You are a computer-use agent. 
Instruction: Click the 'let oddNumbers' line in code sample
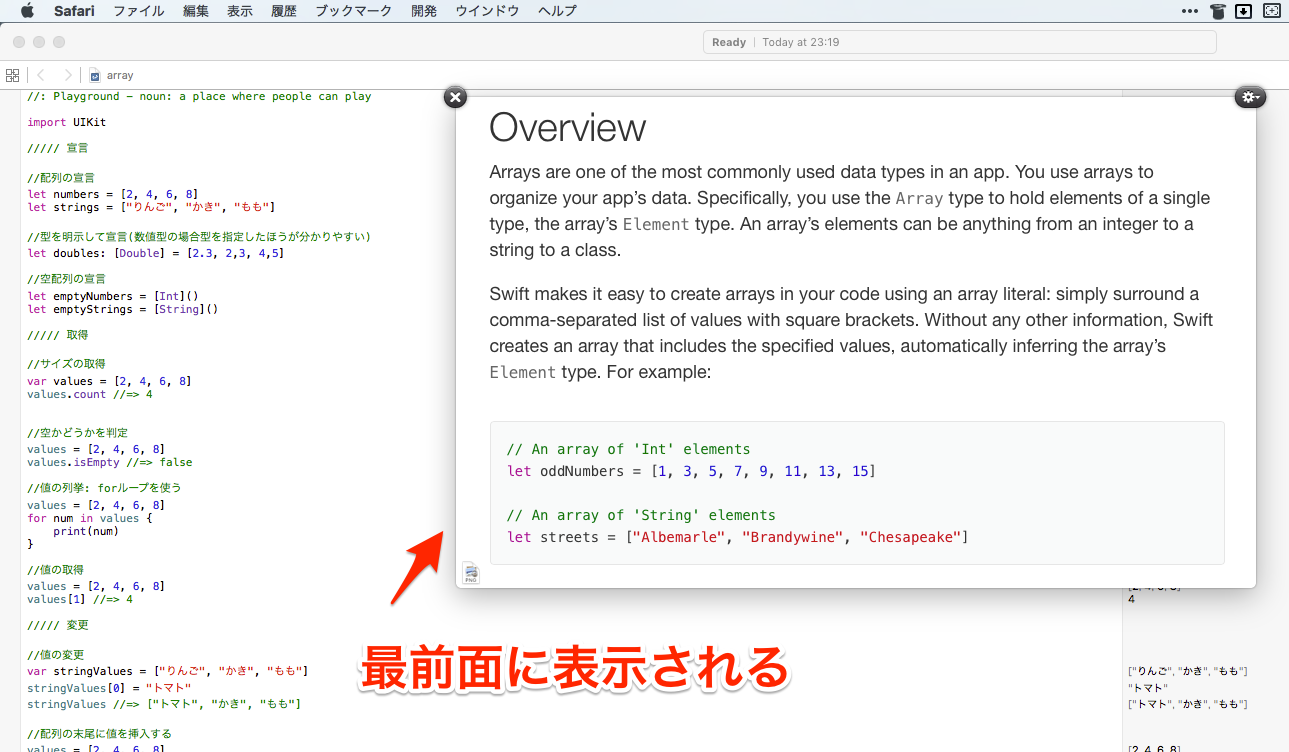pos(691,471)
